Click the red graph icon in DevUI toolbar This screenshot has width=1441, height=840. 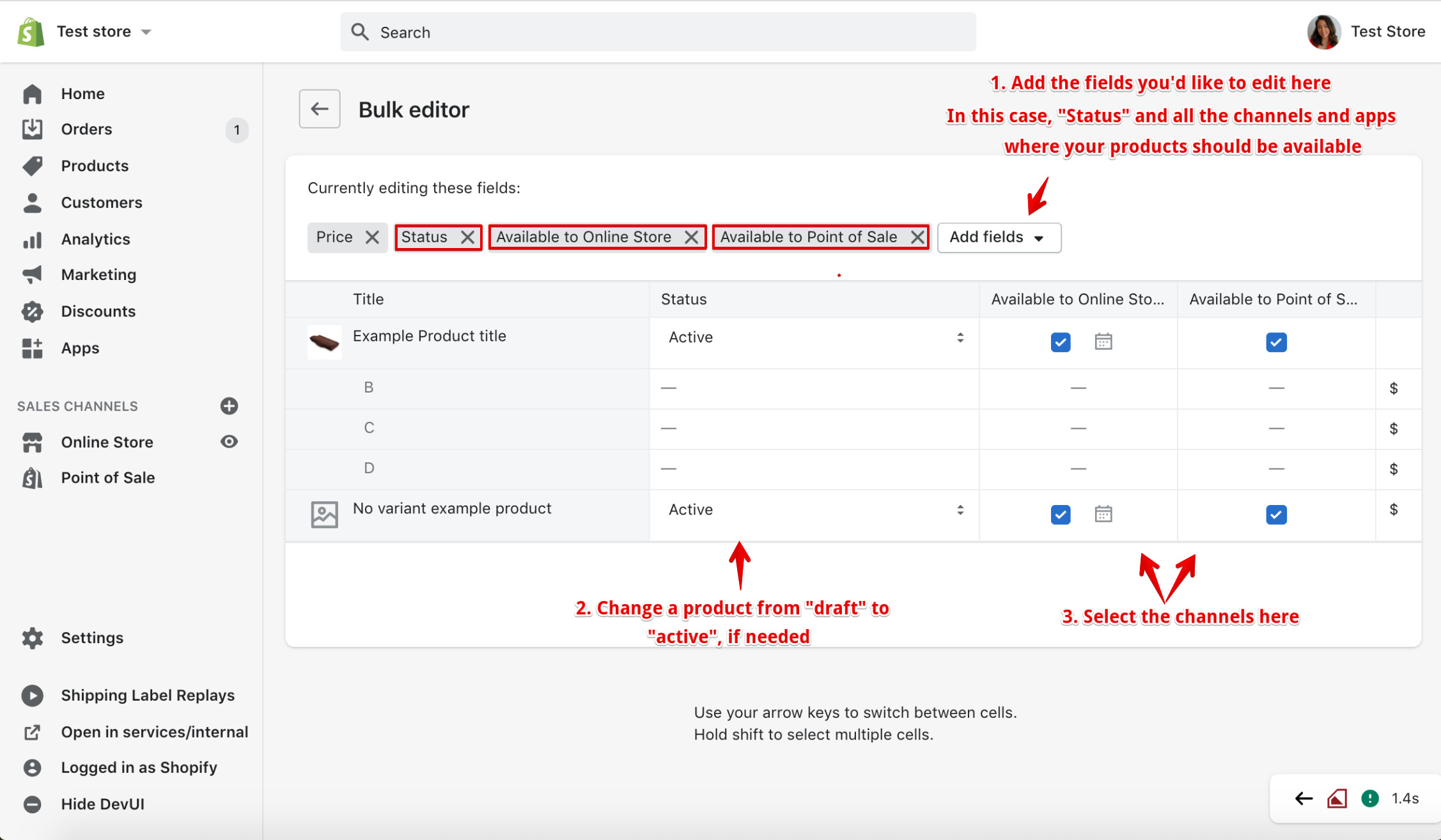tap(1337, 798)
